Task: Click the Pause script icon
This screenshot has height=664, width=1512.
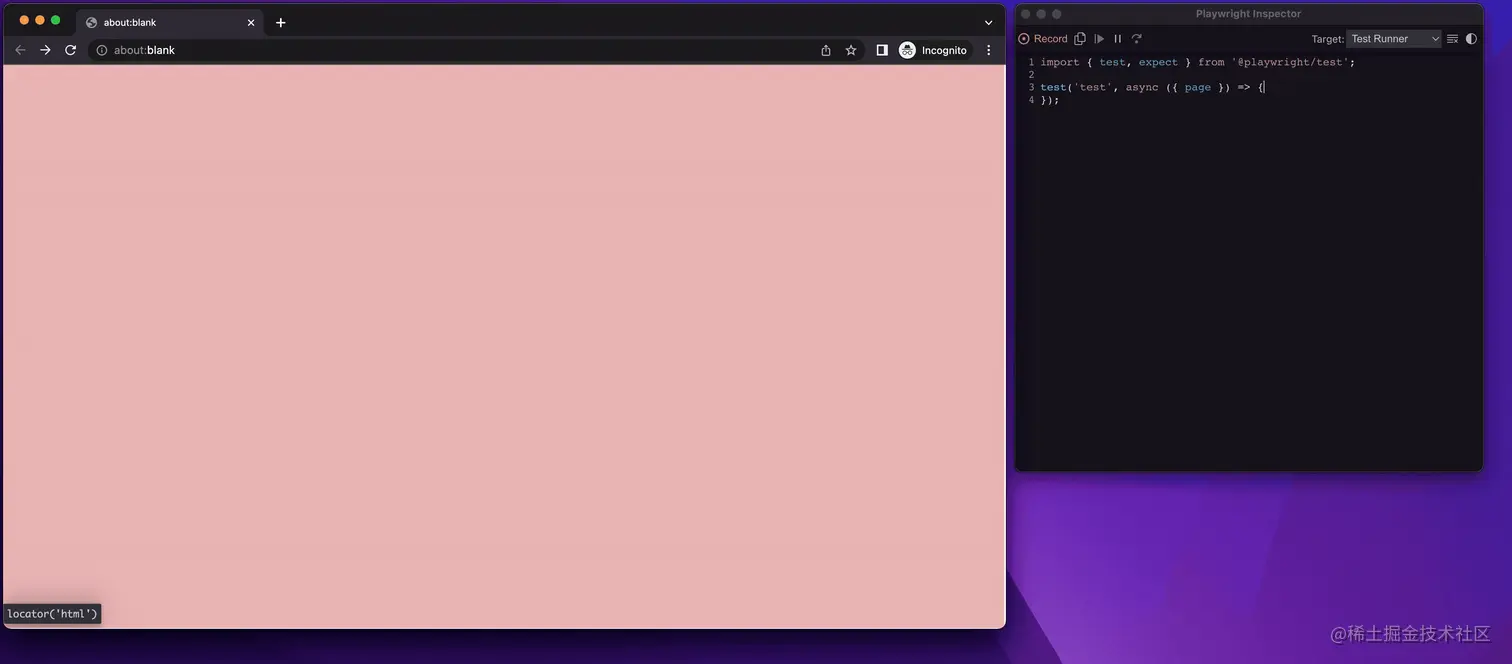Action: [x=1117, y=38]
